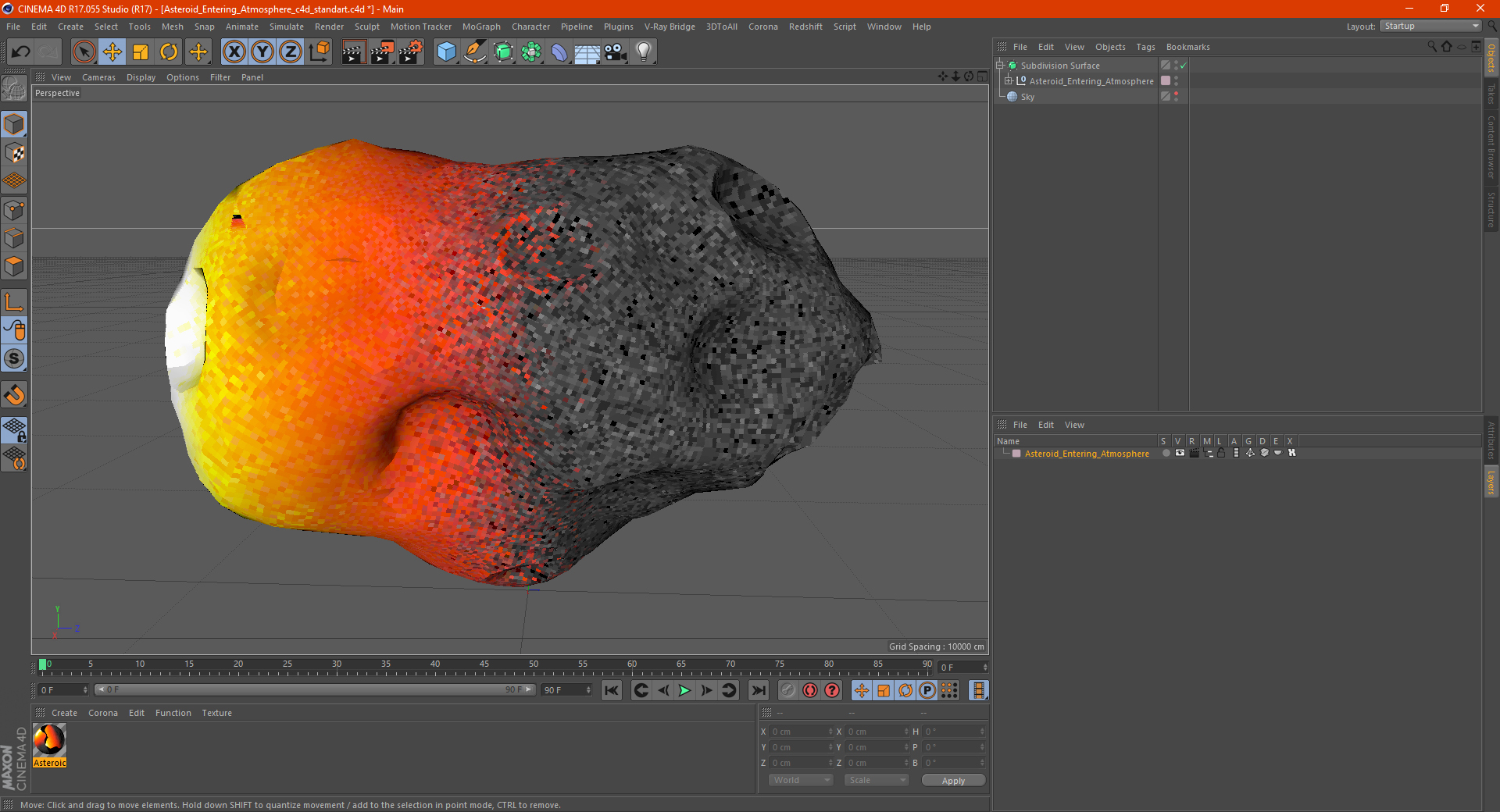Select the Rotate tool in the top toolbar
This screenshot has width=1500, height=812.
point(169,52)
